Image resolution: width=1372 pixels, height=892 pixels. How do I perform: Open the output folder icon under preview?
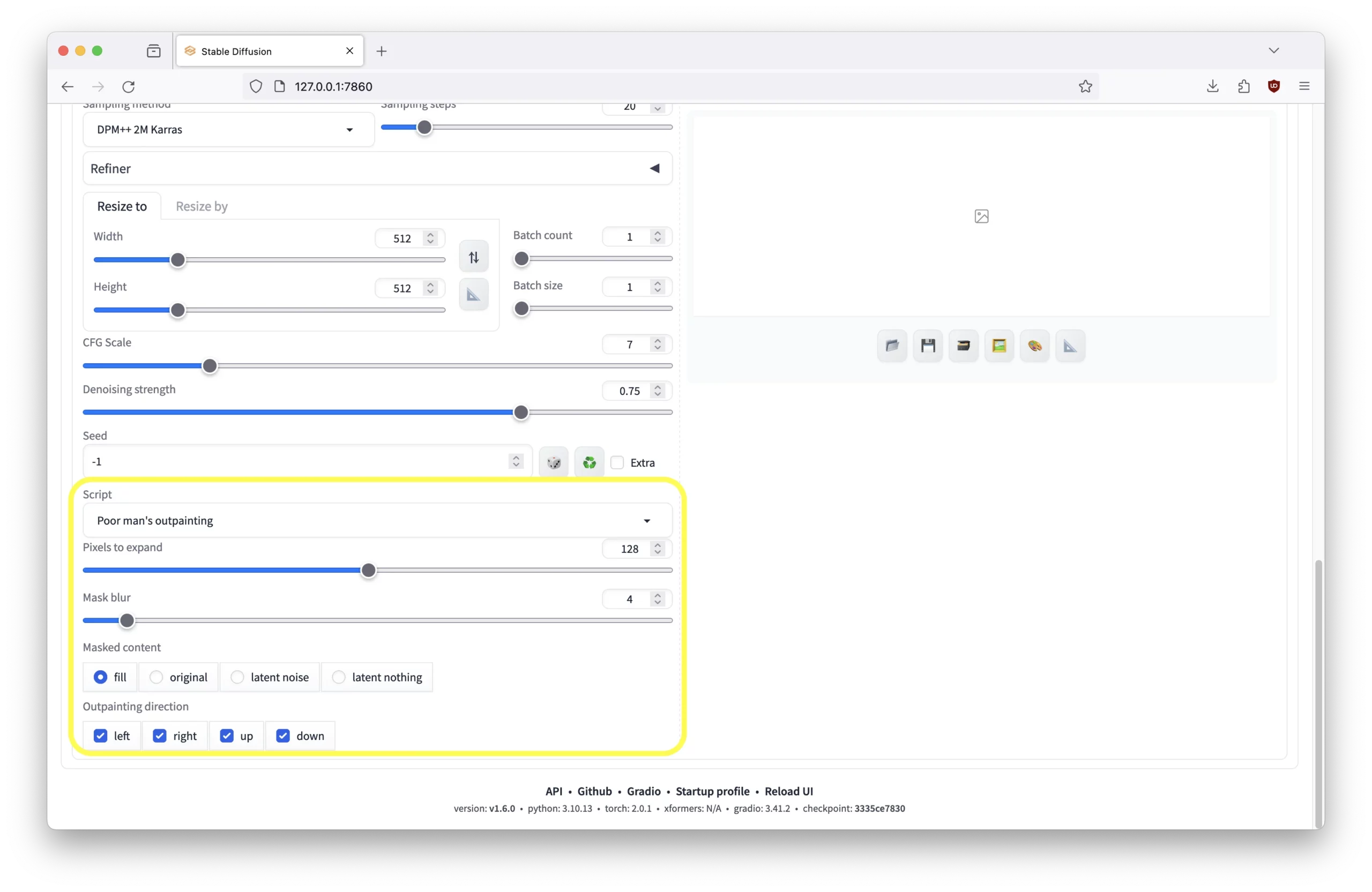[x=892, y=346]
